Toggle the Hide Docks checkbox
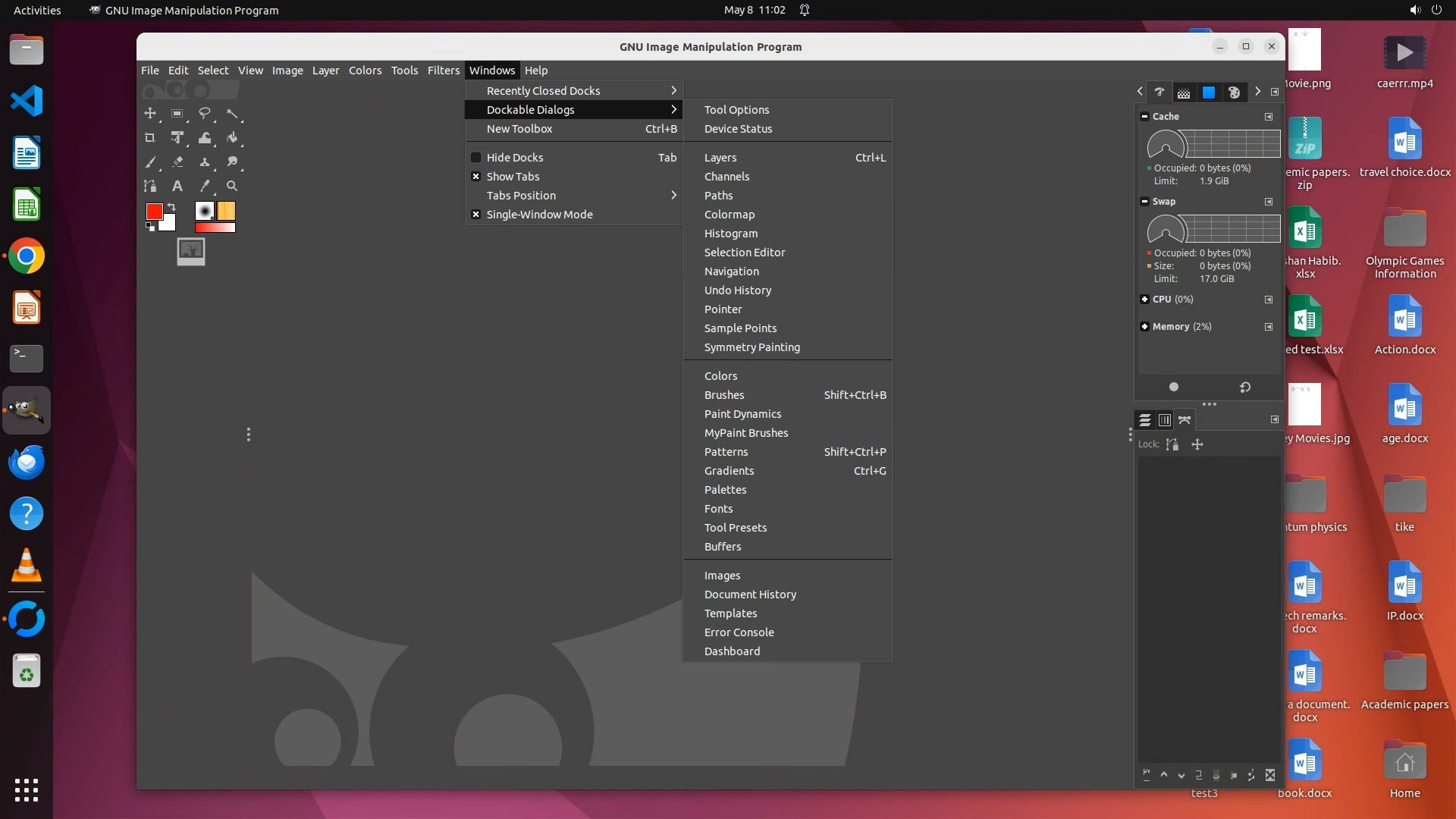The width and height of the screenshot is (1456, 819). click(x=476, y=158)
